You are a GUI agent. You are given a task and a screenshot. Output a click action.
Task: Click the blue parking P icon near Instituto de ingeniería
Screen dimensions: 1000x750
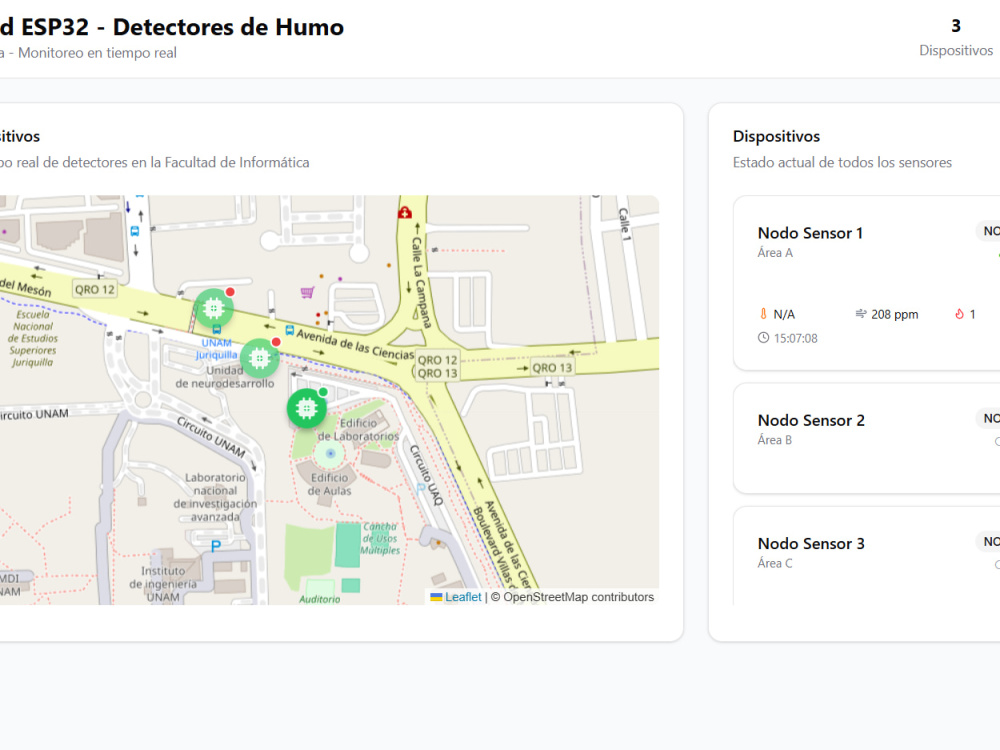pos(216,546)
